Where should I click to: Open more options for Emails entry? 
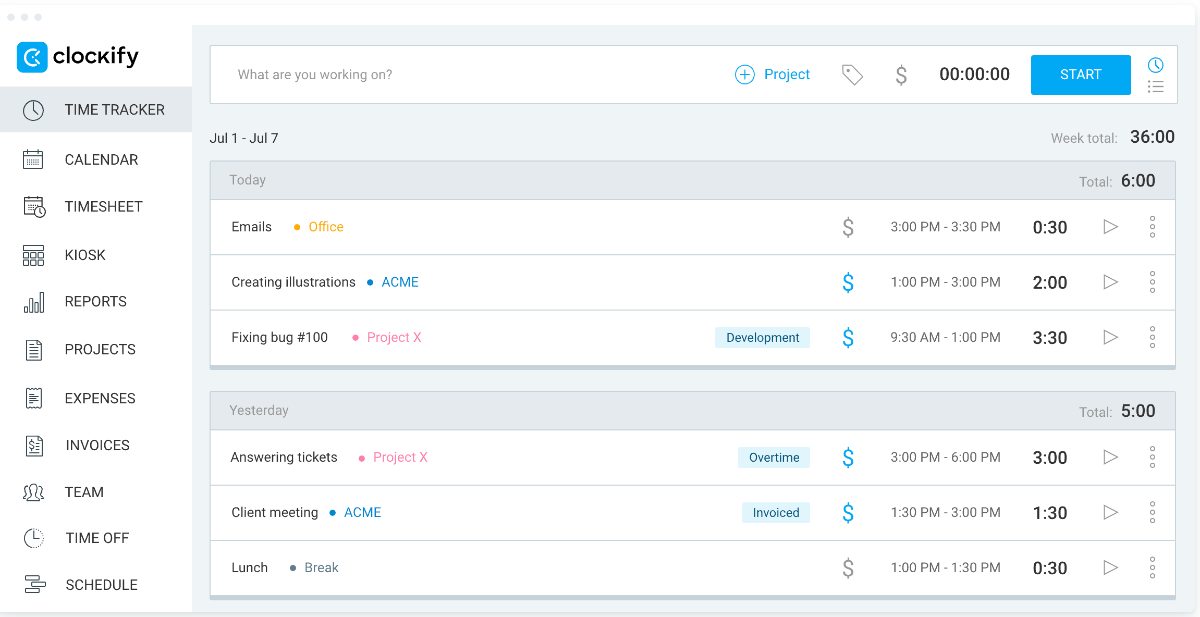pos(1152,227)
